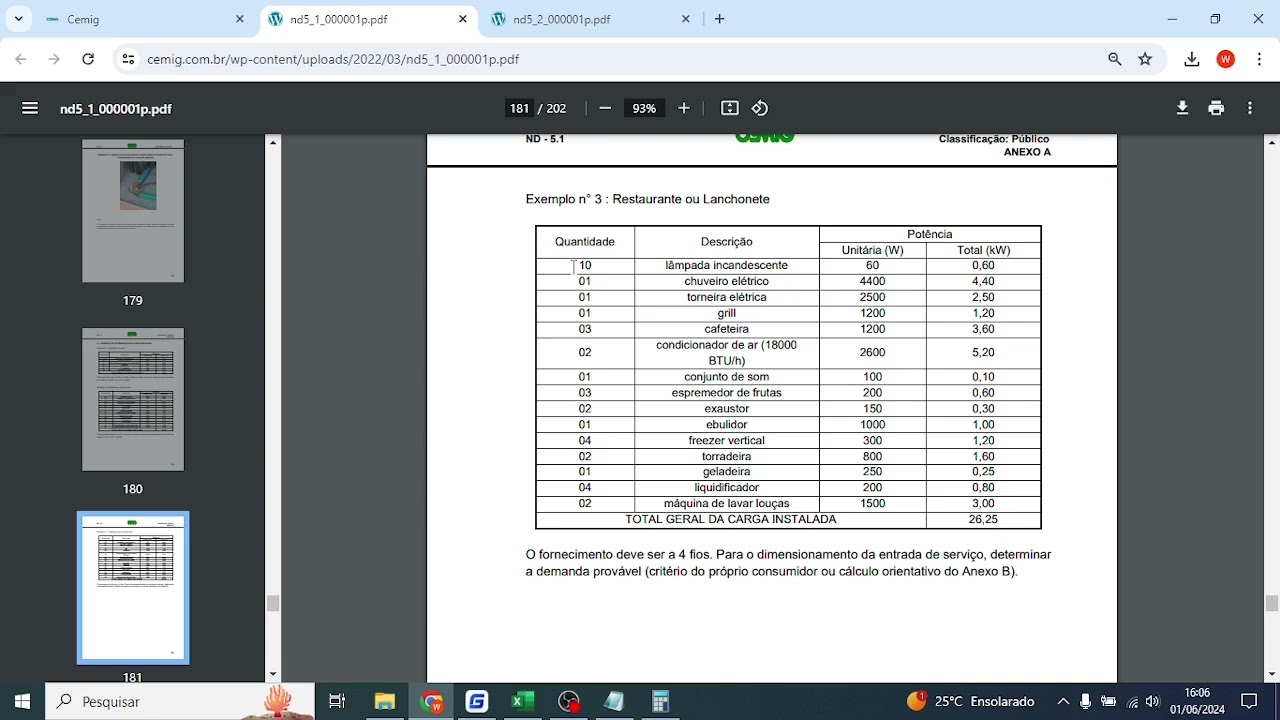
Task: Click the weather widget 25°C Ensolarado
Action: coord(970,701)
